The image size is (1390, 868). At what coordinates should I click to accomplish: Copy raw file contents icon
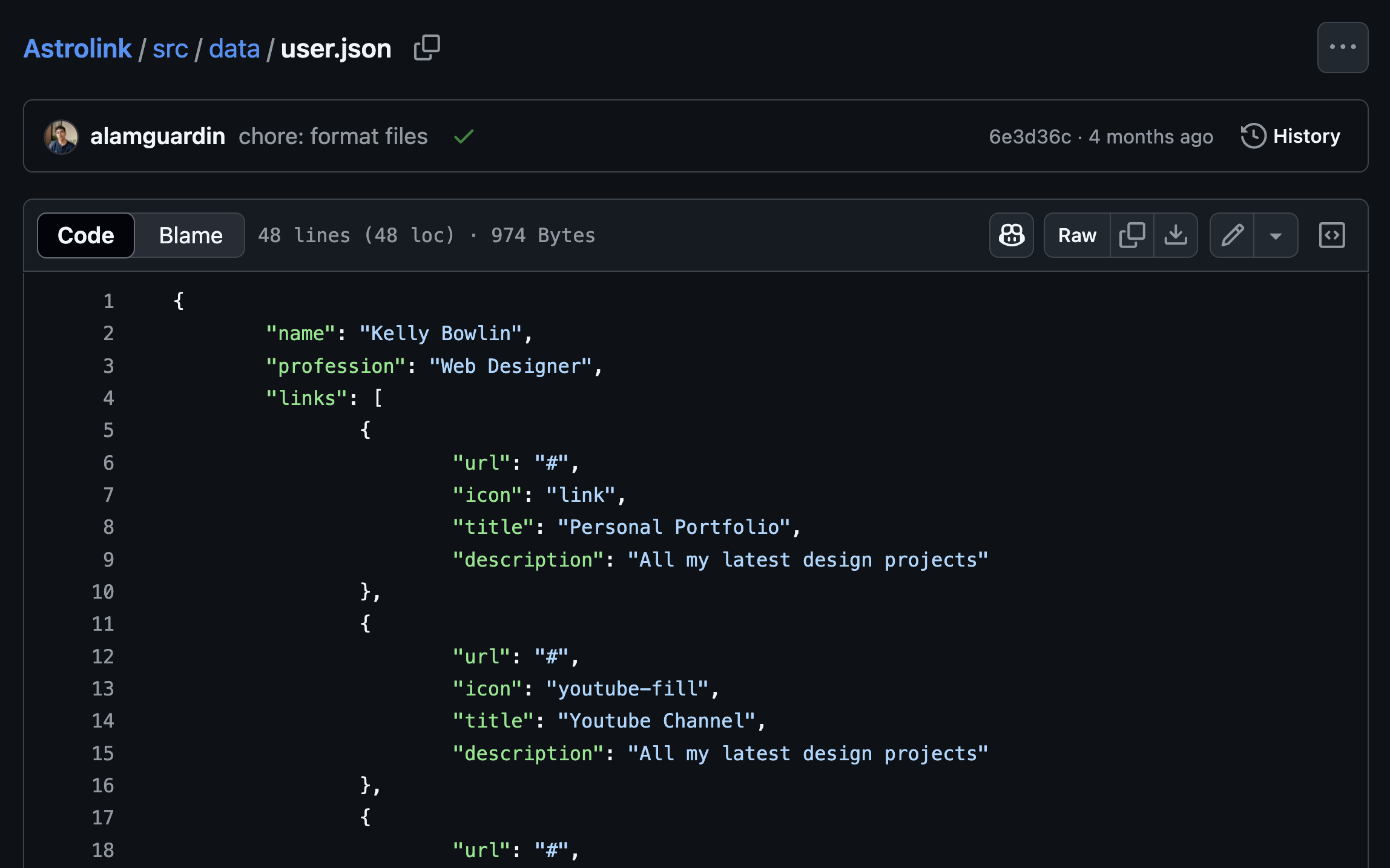[1131, 235]
